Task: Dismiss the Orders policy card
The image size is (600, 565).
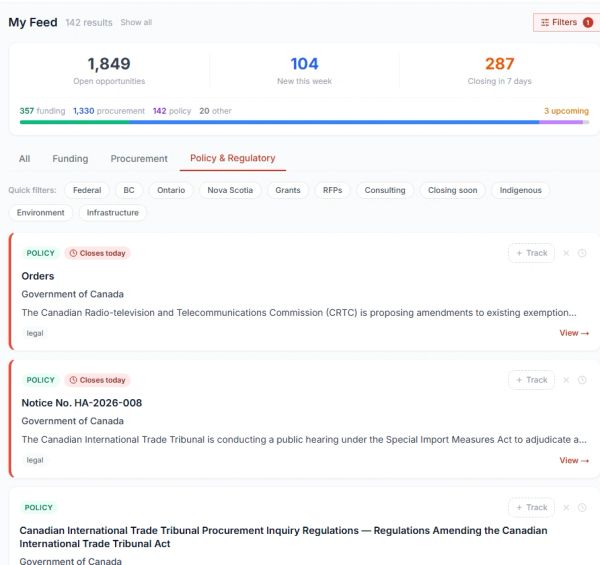Action: click(566, 253)
